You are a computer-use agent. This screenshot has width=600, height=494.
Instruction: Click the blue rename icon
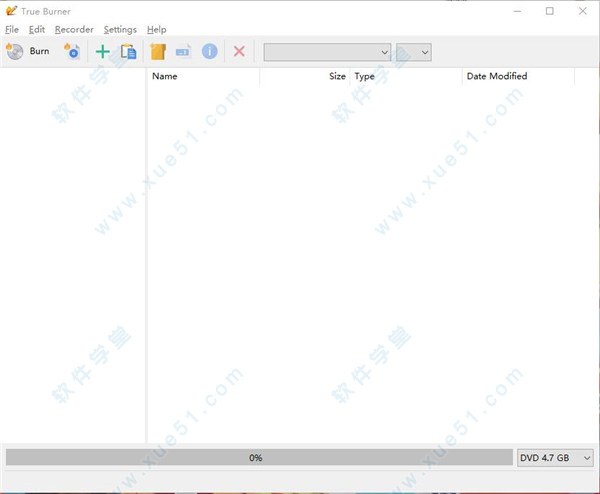pos(183,52)
